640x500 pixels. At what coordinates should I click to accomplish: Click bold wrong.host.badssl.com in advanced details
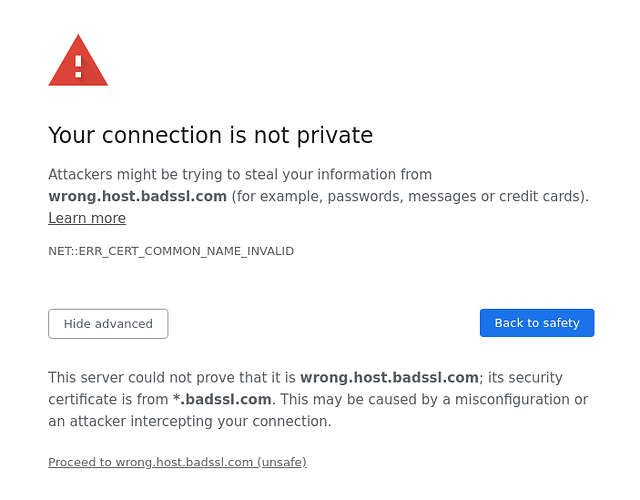(389, 377)
